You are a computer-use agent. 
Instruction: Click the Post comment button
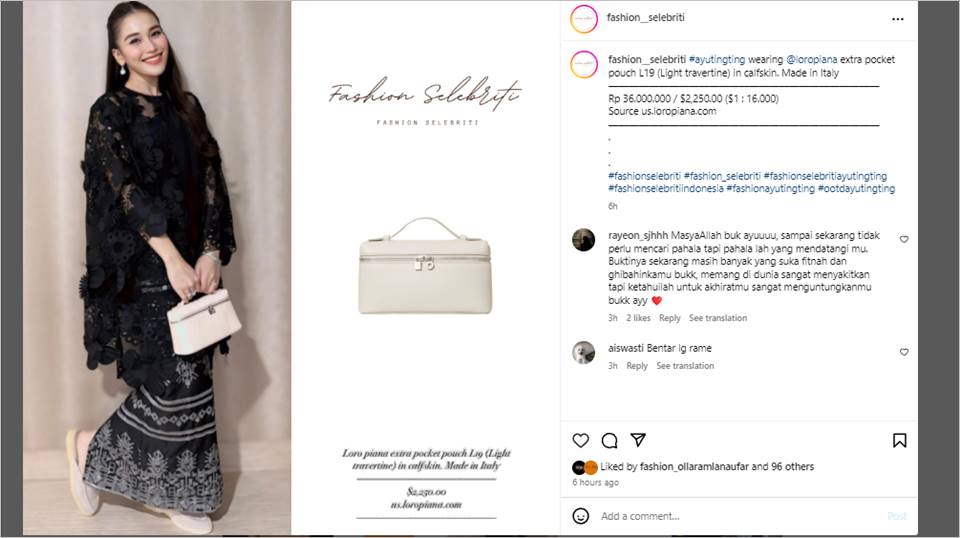click(x=896, y=516)
